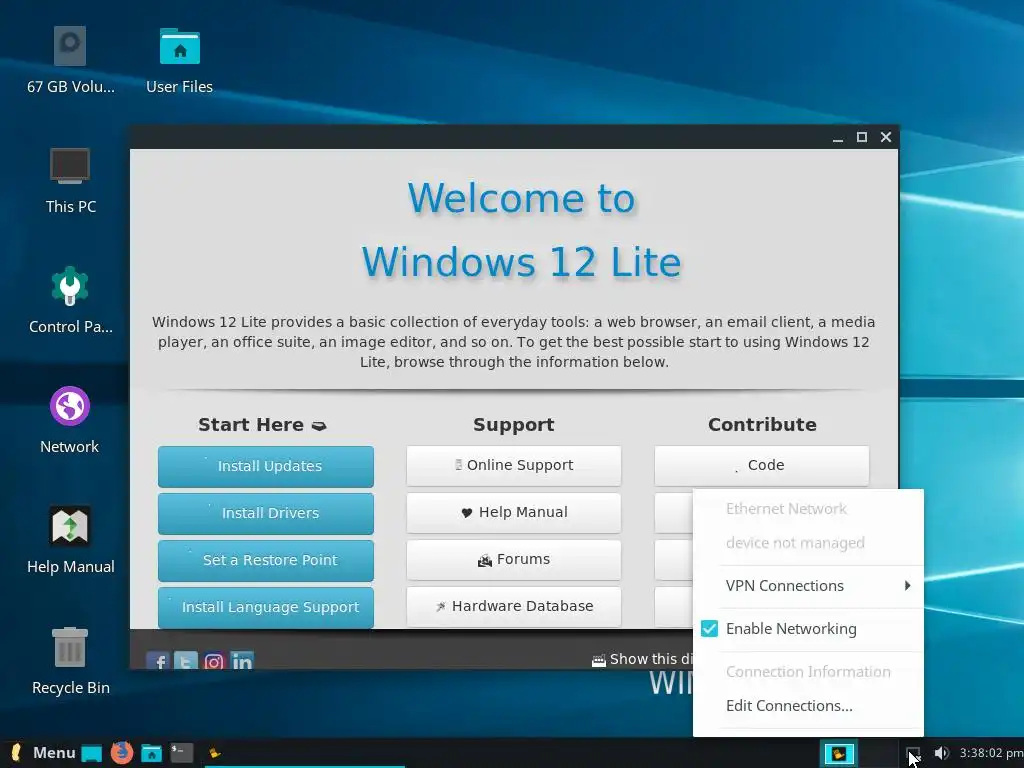Click the show desktop taskbar icon
This screenshot has height=768, width=1024.
91,754
